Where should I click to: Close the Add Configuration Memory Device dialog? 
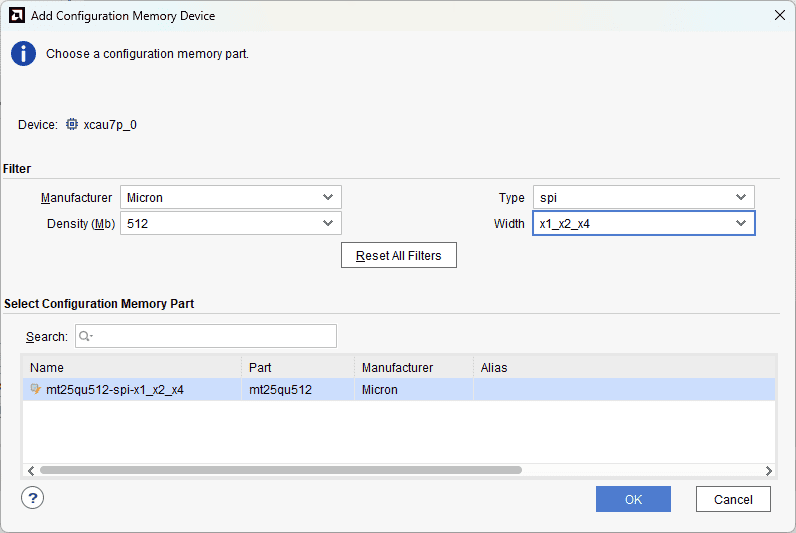pos(779,15)
